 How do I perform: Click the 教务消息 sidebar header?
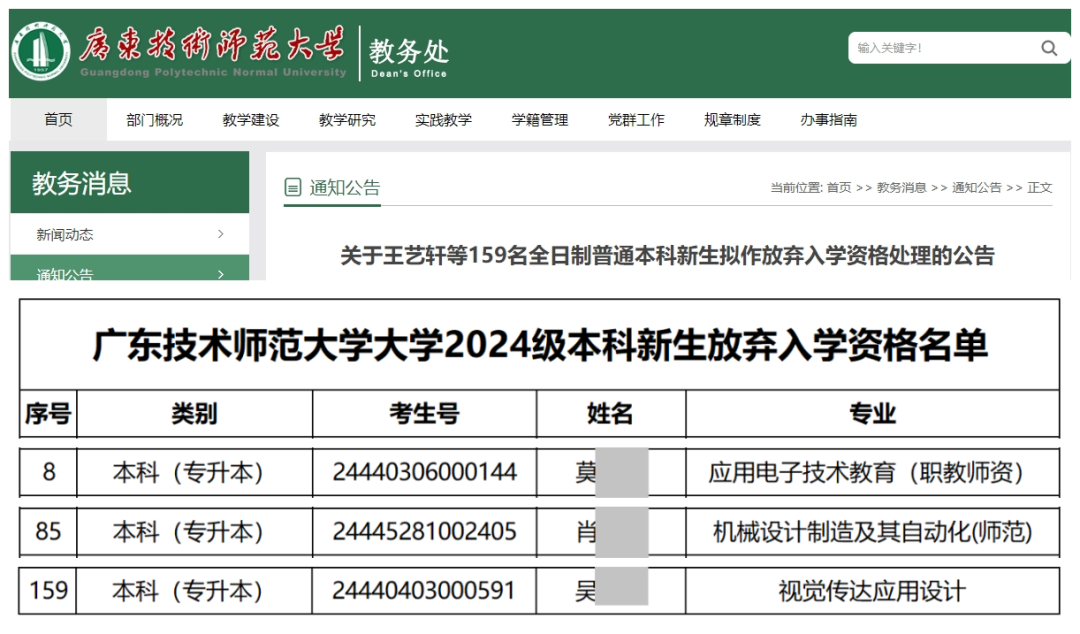pyautogui.click(x=129, y=183)
